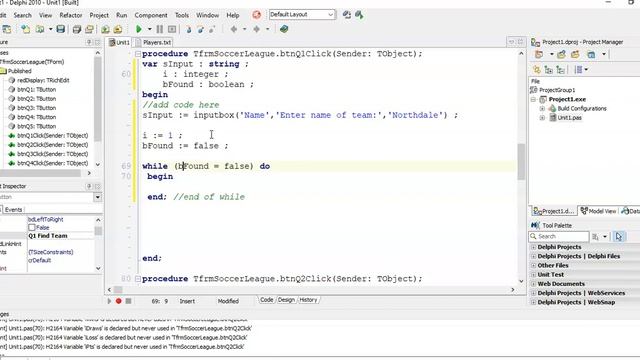Screen dimensions: 640x360
Task: Click the 'Ptts' declared but never used message
Action: pos(122,347)
